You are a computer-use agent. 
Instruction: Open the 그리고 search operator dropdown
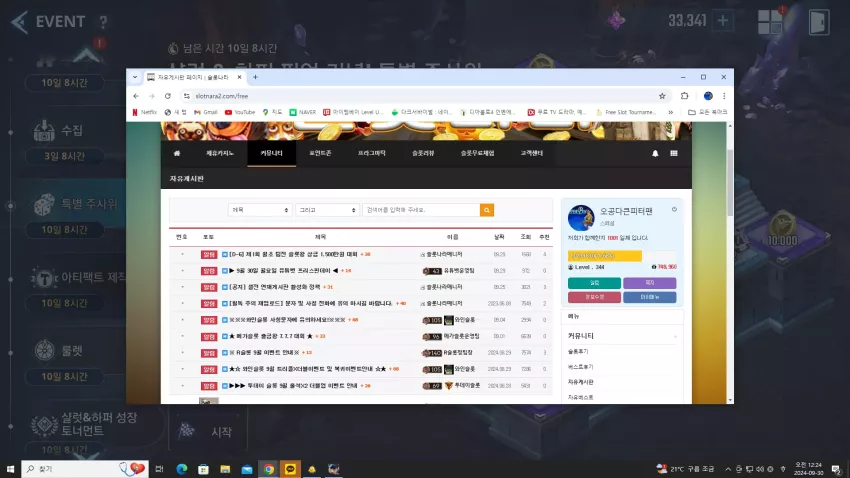[x=327, y=210]
